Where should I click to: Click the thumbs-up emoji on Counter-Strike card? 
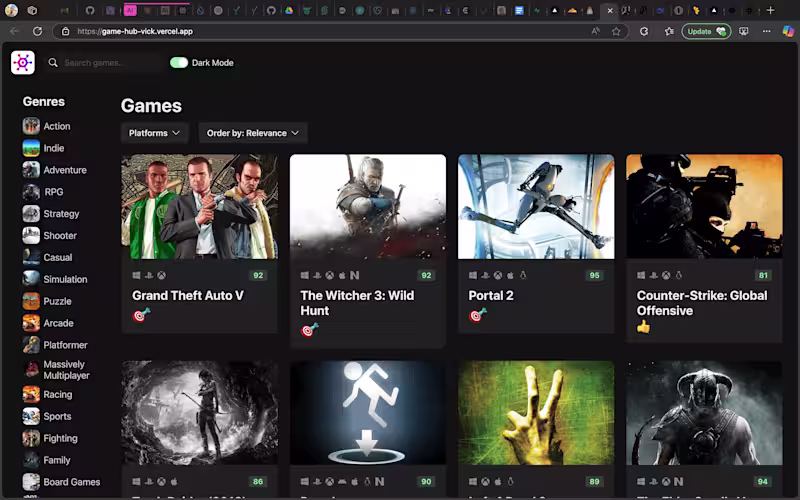tap(643, 327)
